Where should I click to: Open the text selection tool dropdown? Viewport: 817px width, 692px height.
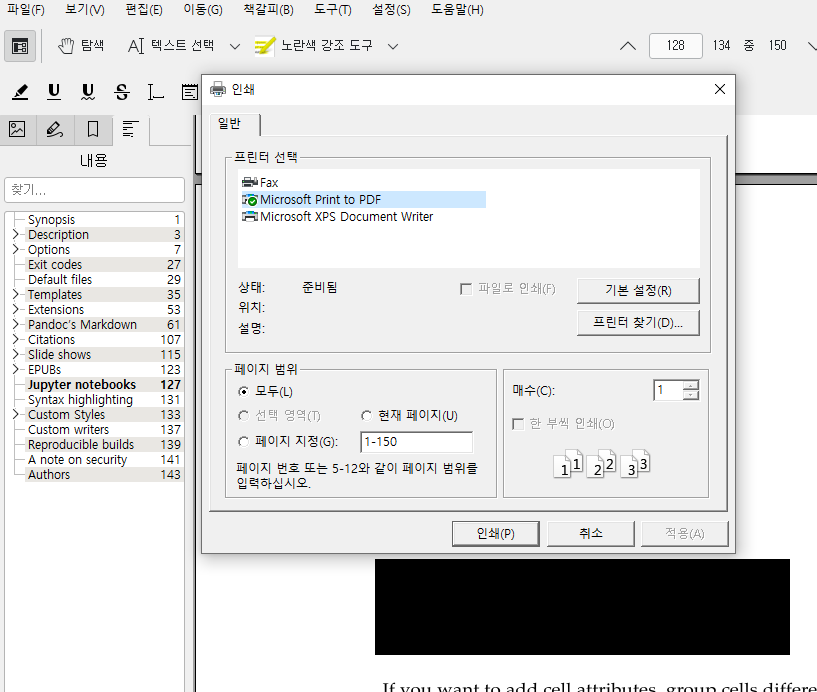click(235, 46)
